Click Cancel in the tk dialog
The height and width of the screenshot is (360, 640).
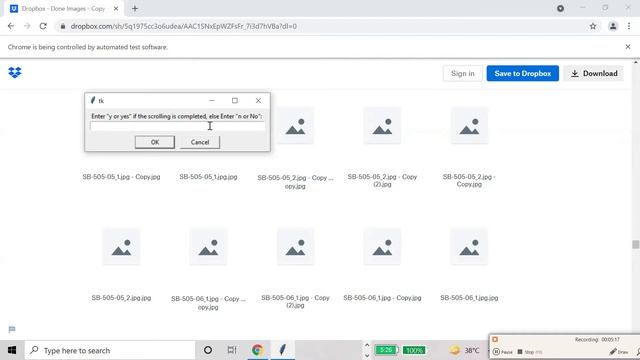point(200,142)
